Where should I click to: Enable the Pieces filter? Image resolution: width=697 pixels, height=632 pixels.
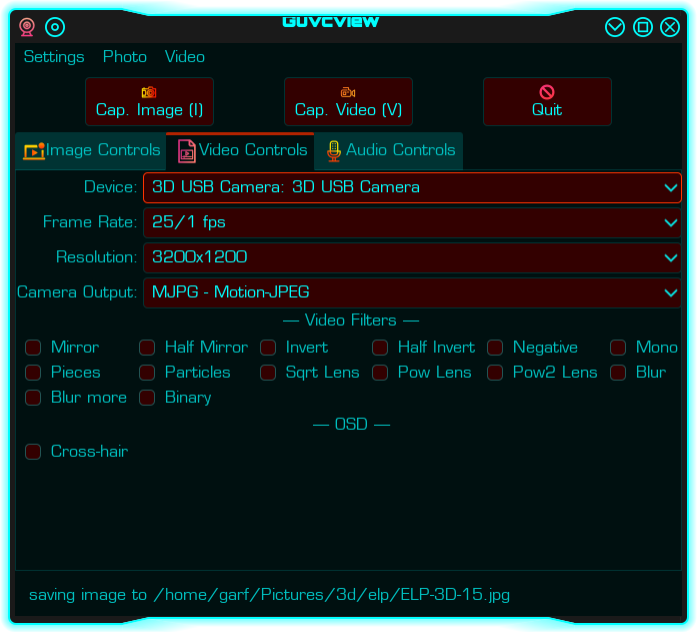(33, 372)
